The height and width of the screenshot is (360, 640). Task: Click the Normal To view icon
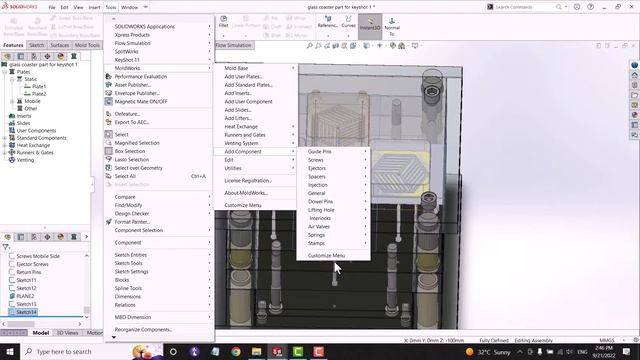point(392,27)
